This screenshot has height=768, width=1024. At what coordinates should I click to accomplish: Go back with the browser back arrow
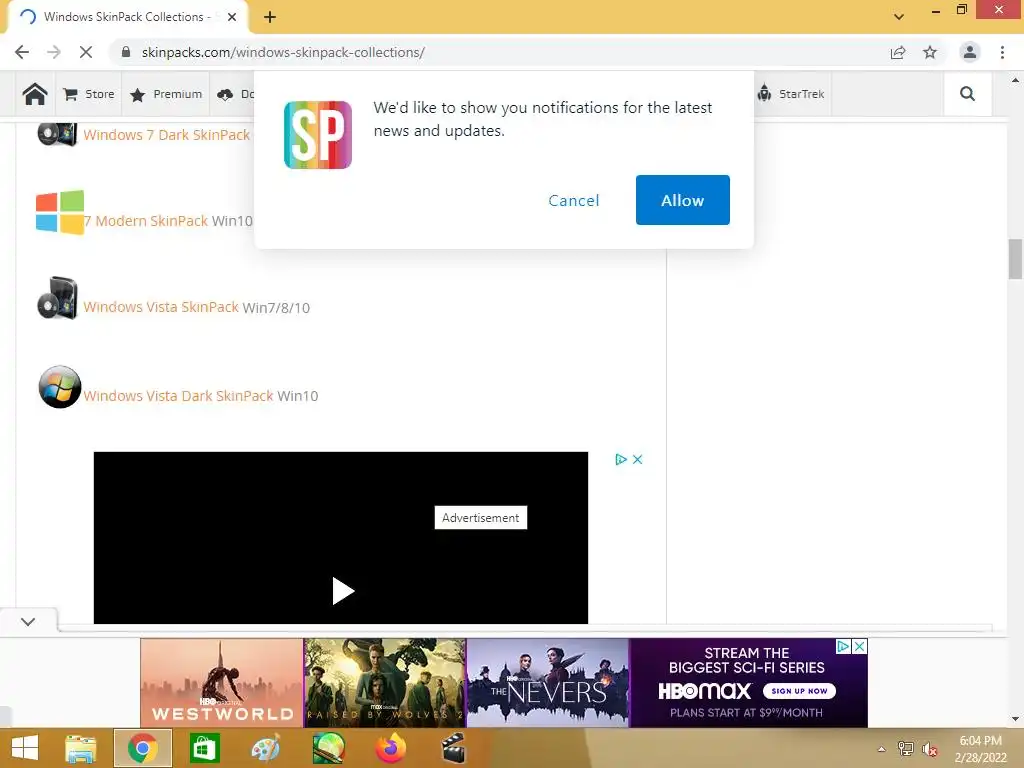tap(22, 52)
